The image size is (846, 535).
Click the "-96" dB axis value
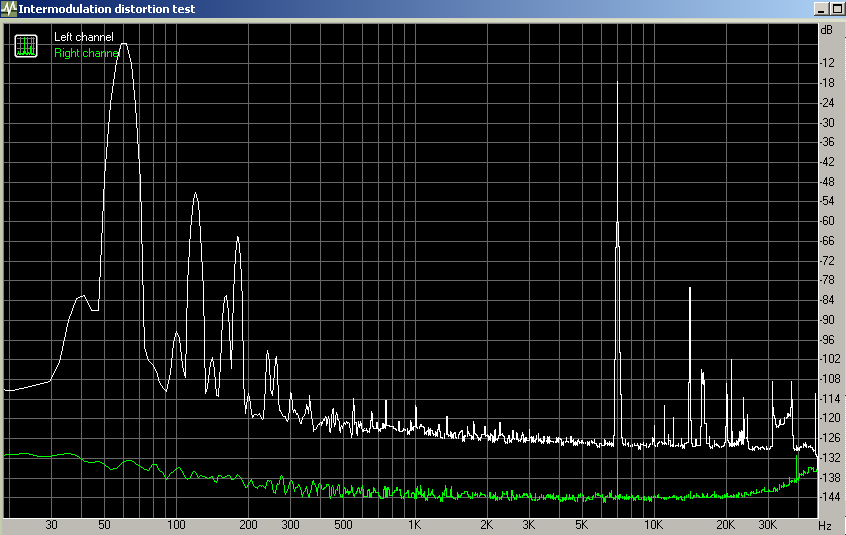pos(827,340)
